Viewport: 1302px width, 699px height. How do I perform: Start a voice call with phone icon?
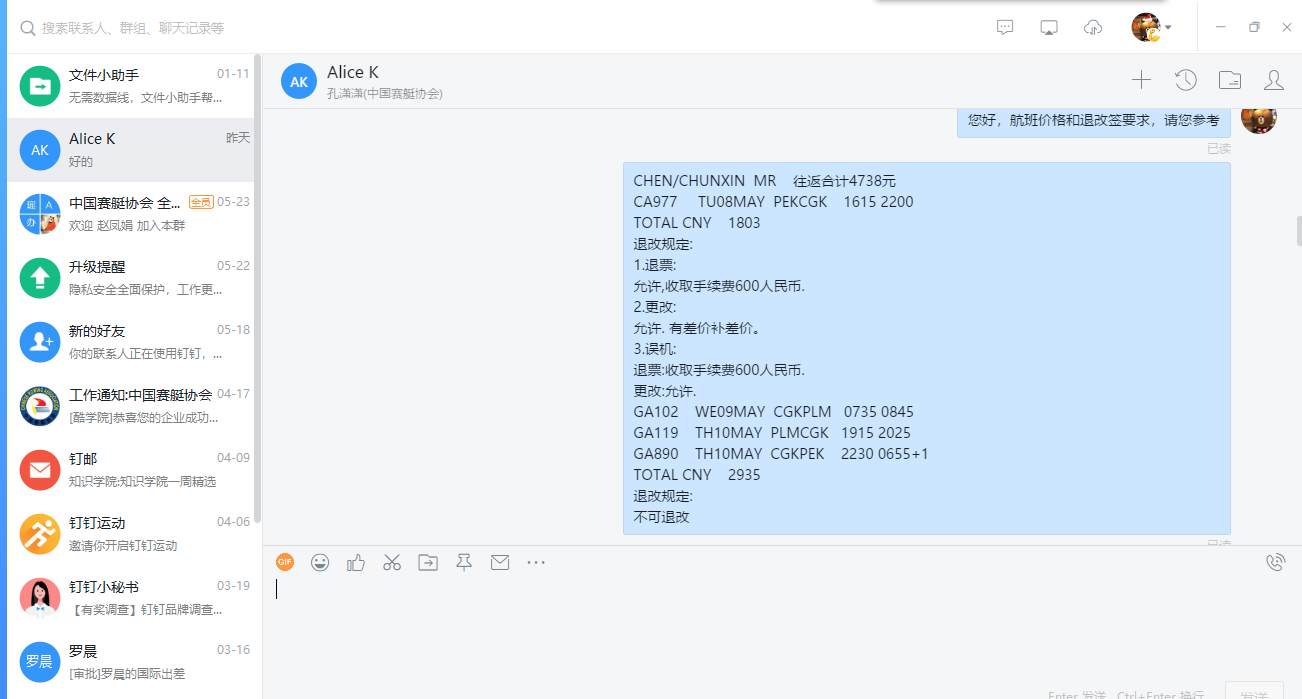pos(1275,563)
